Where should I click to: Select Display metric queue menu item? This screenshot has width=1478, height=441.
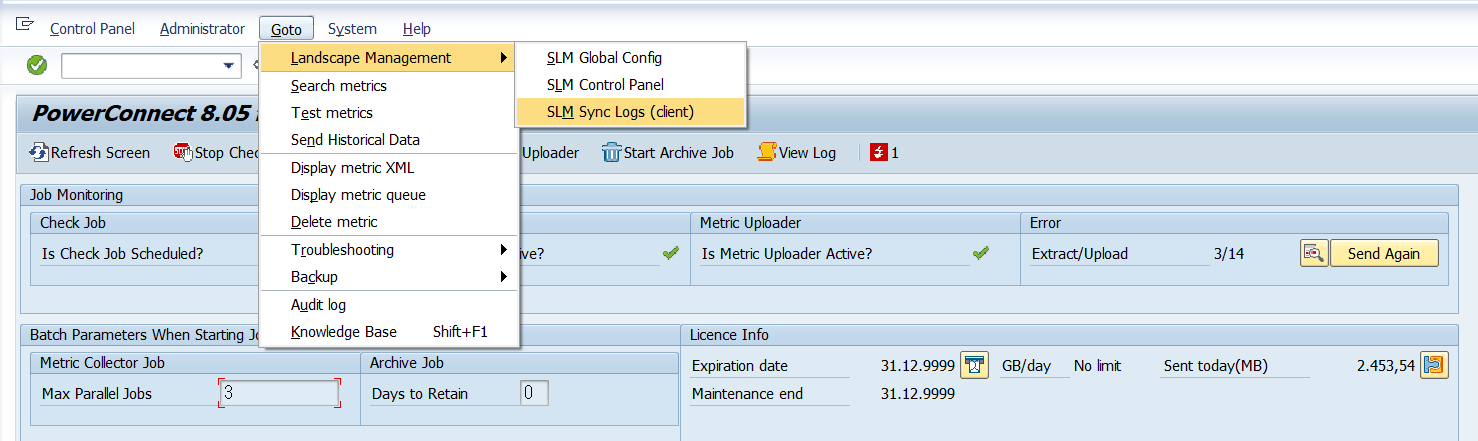pyautogui.click(x=358, y=195)
